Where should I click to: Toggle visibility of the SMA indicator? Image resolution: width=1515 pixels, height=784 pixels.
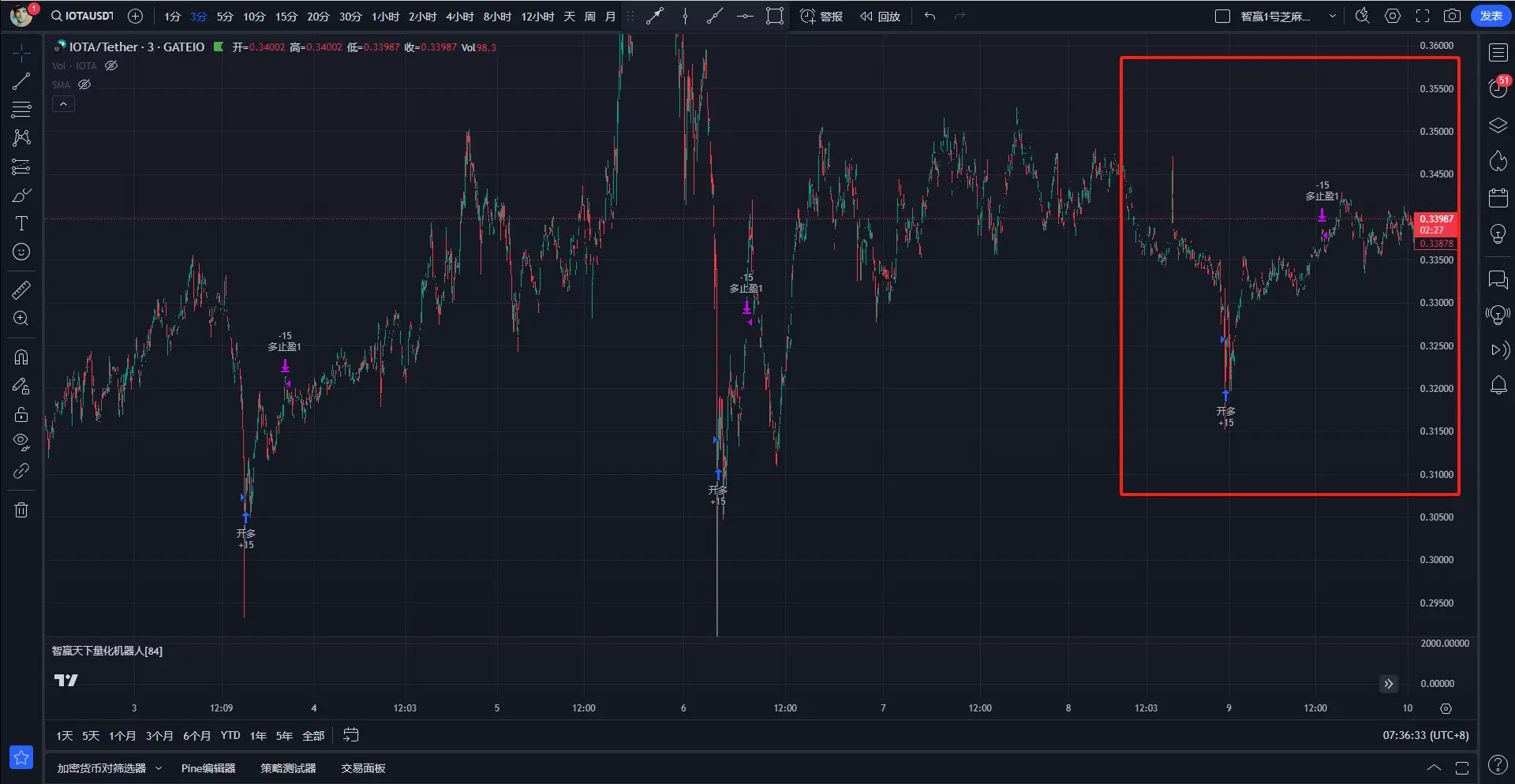(84, 84)
